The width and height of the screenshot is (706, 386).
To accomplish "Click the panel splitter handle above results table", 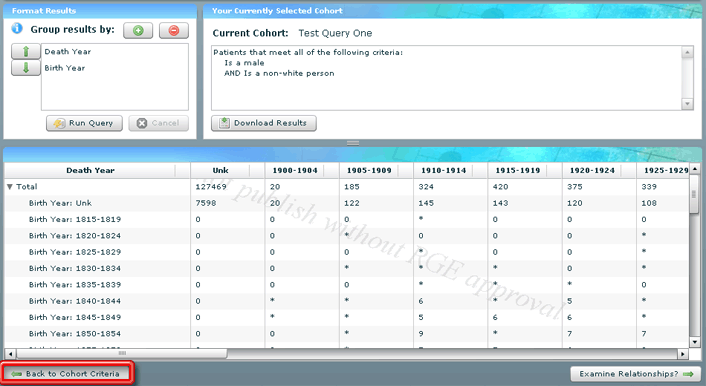I will click(x=353, y=143).
